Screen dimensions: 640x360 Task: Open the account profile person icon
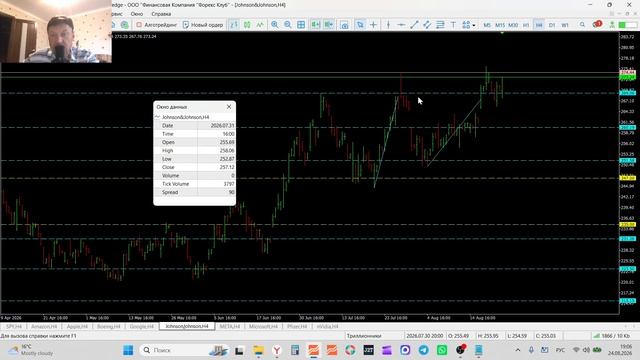612,25
